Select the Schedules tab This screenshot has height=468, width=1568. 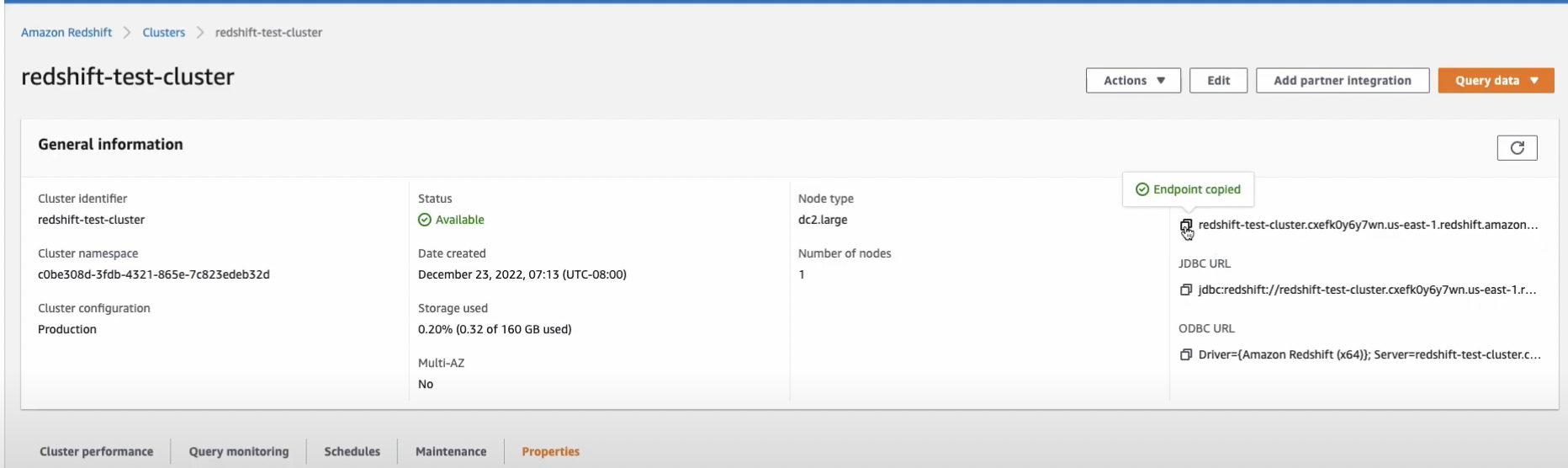pyautogui.click(x=352, y=452)
